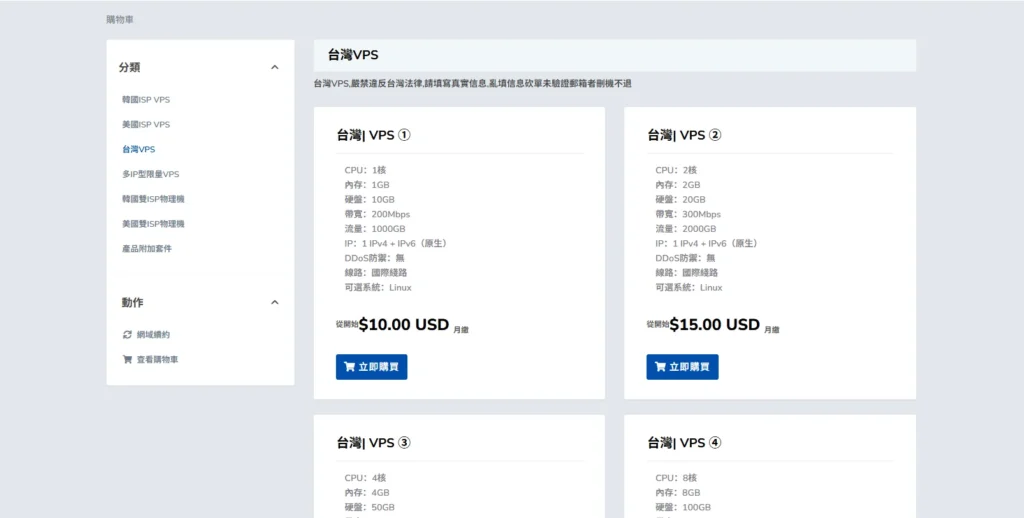This screenshot has height=518, width=1024.
Task: Open the 美國ISP VPS category
Action: coord(146,125)
